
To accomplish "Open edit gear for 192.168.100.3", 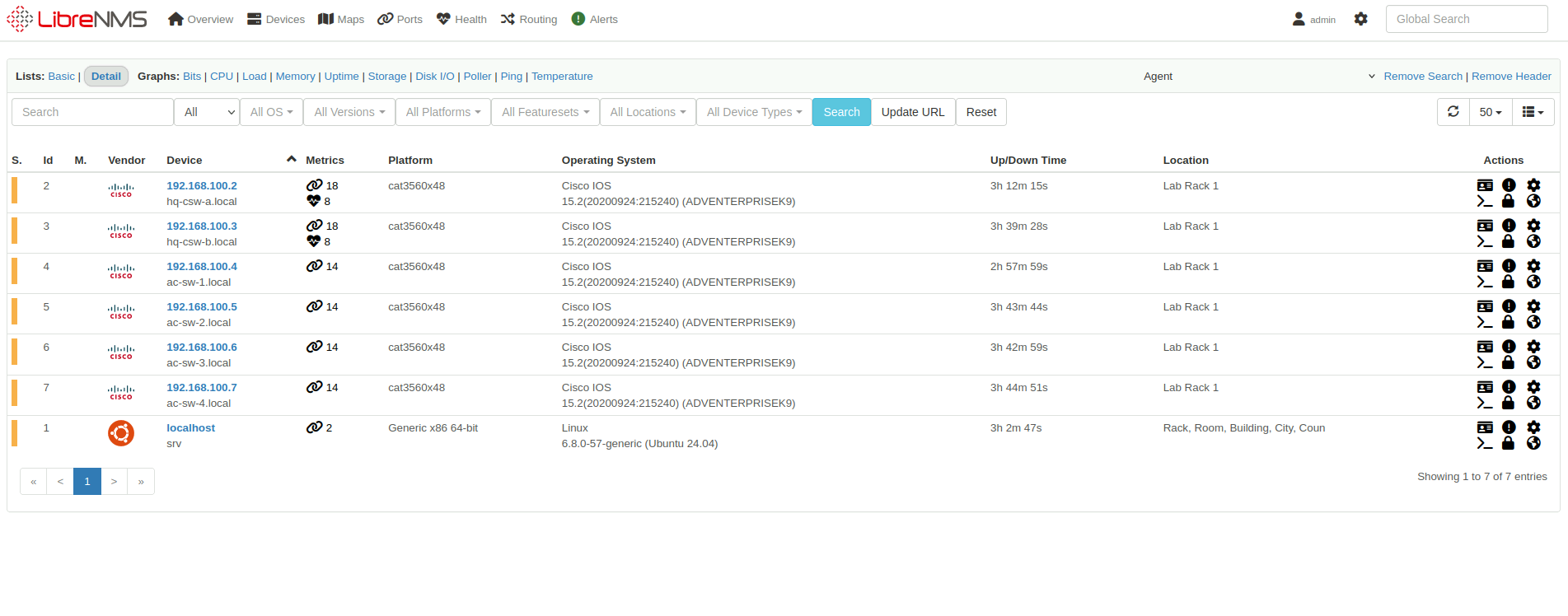I will 1533,226.
